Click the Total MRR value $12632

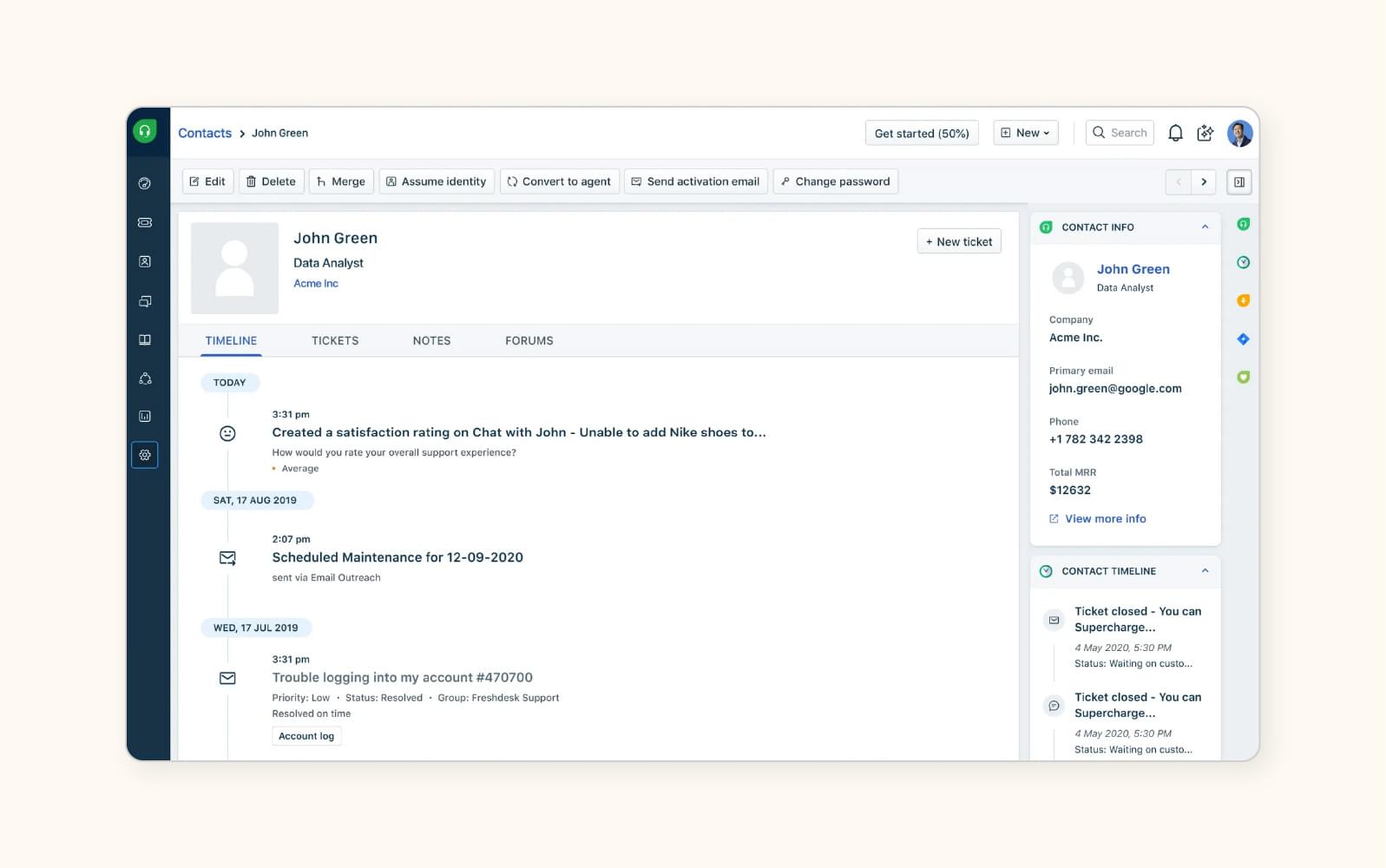pos(1070,490)
